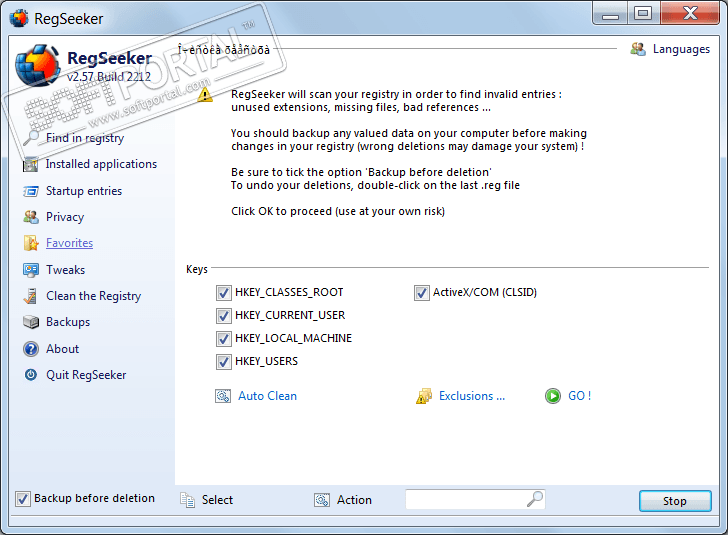Choose Quit RegSeeker

coord(86,375)
